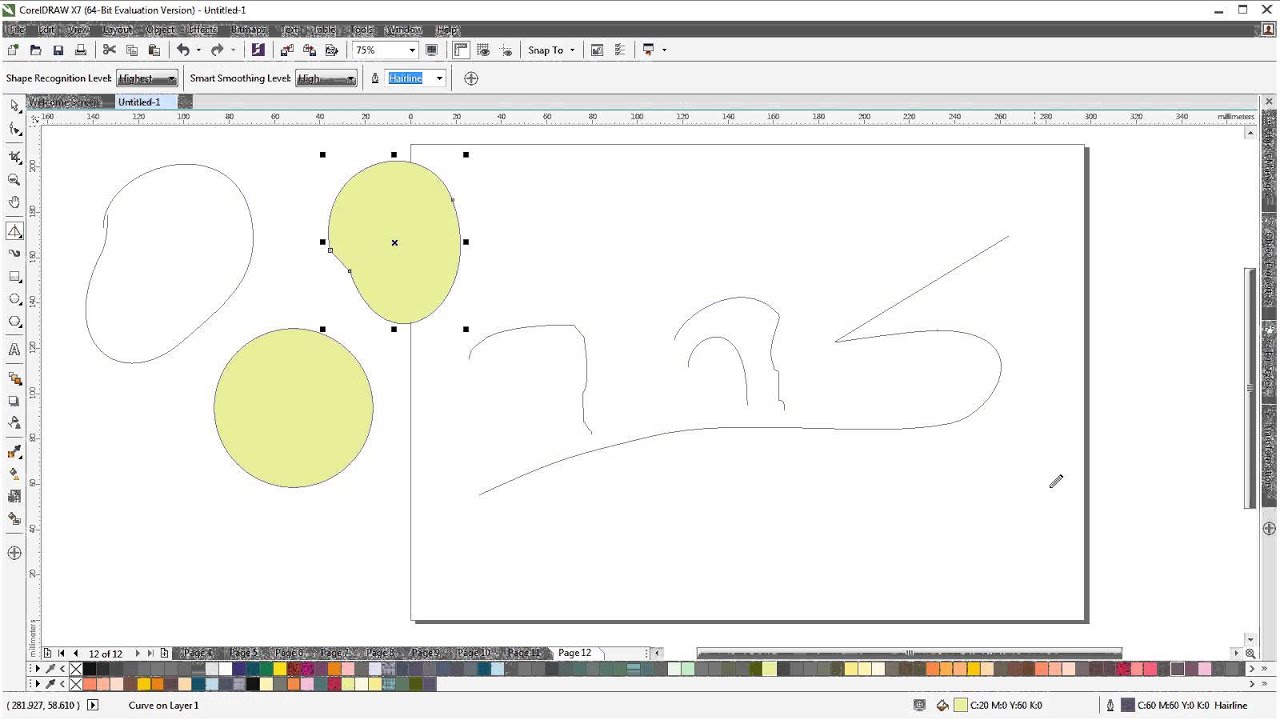1280x720 pixels.
Task: Toggle full-screen preview button
Action: click(x=432, y=50)
